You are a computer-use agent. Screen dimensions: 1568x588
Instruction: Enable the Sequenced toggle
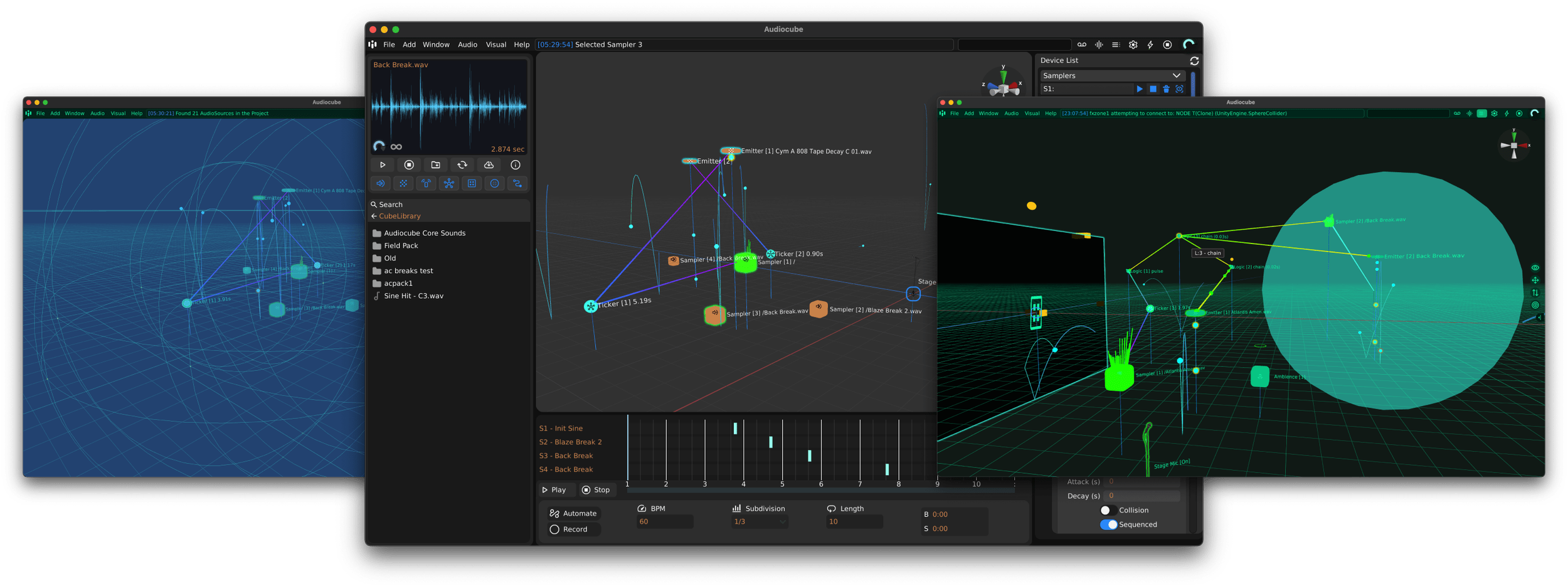click(1108, 525)
